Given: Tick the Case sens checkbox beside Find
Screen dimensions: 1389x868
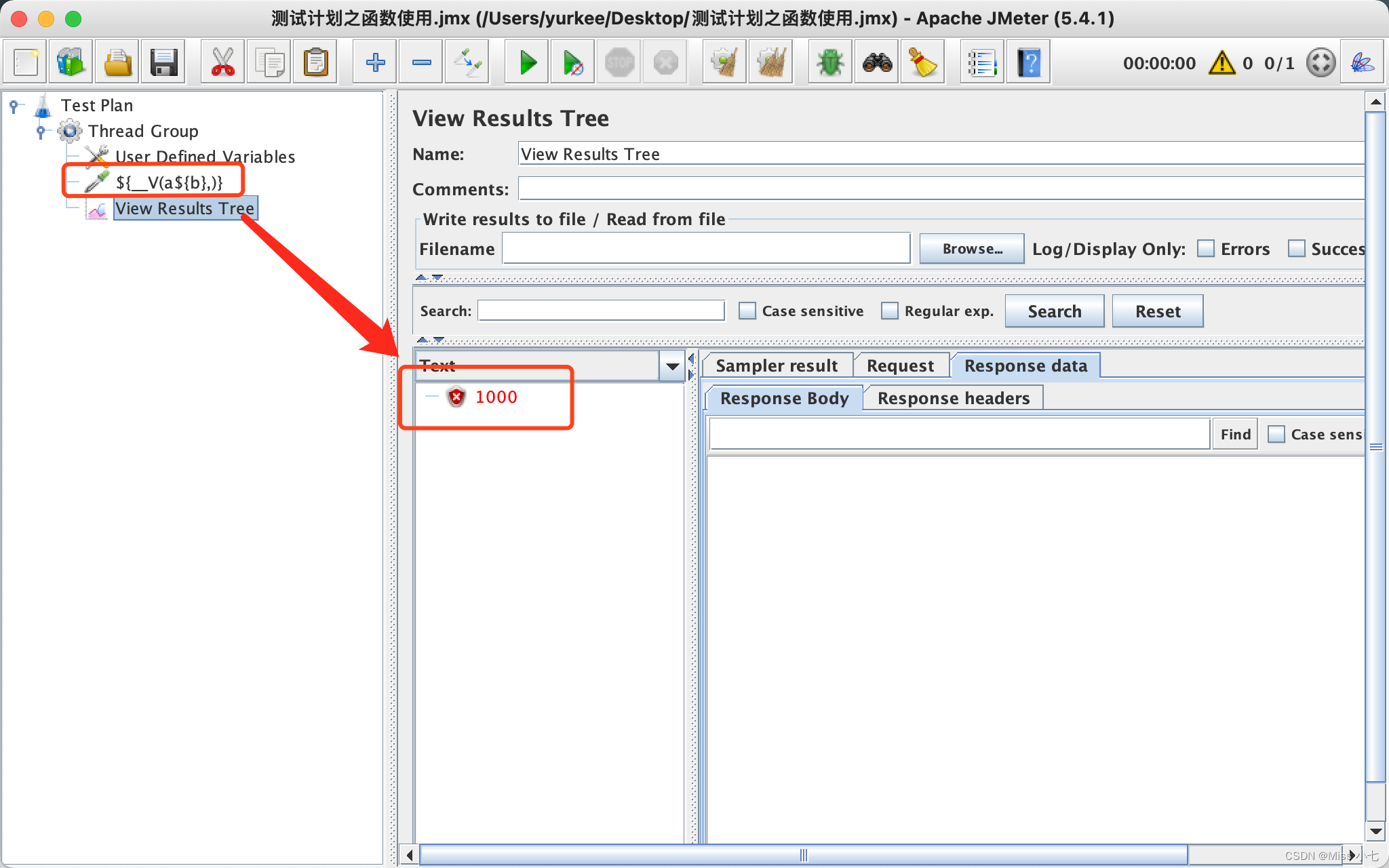Looking at the screenshot, I should pos(1276,434).
